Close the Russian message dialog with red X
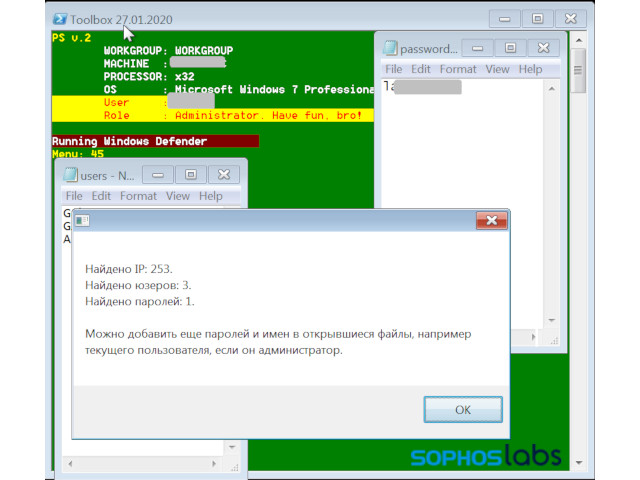Image resolution: width=640 pixels, height=480 pixels. coord(490,220)
